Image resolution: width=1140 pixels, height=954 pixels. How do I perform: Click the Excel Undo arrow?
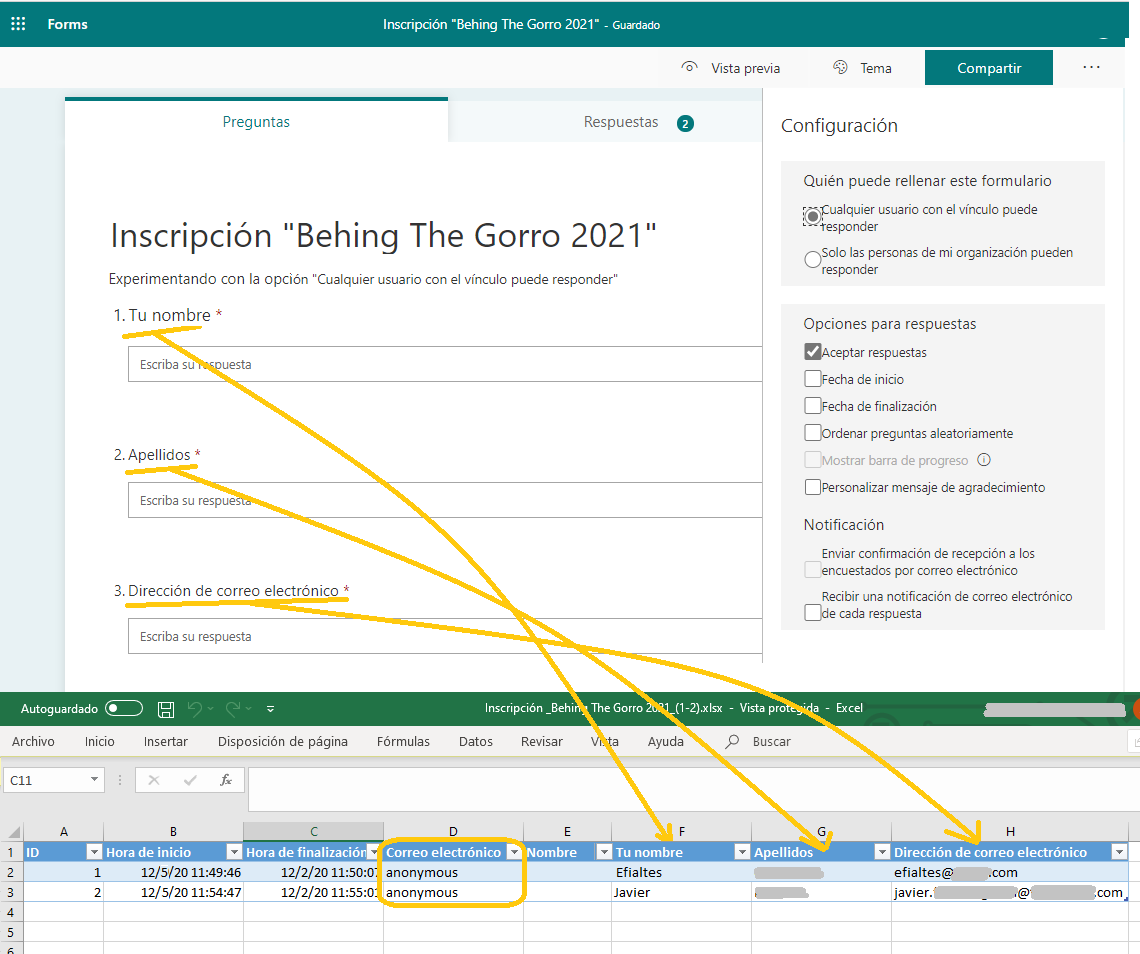(x=194, y=708)
